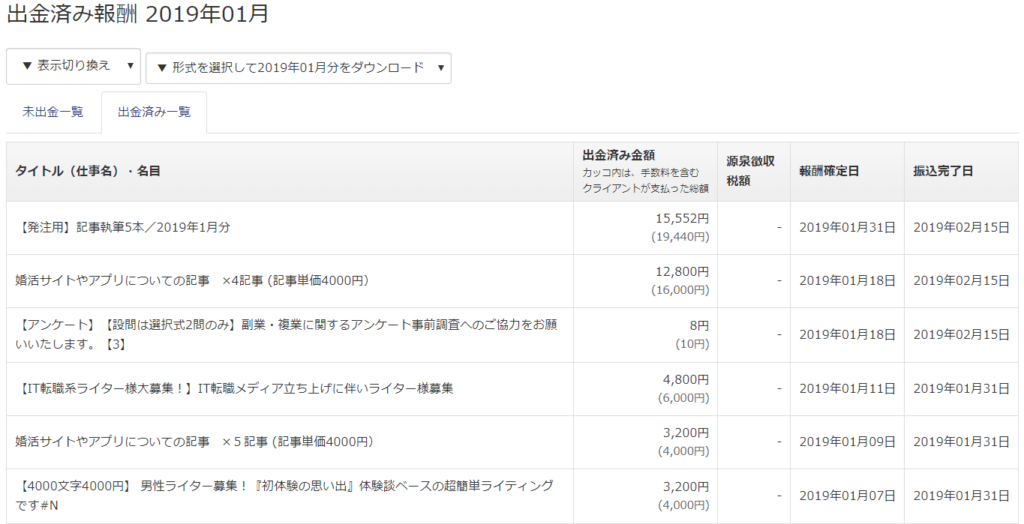Open the 男性ライター募集 4000文字4000円 job link
The image size is (1024, 524).
pyautogui.click(x=284, y=495)
